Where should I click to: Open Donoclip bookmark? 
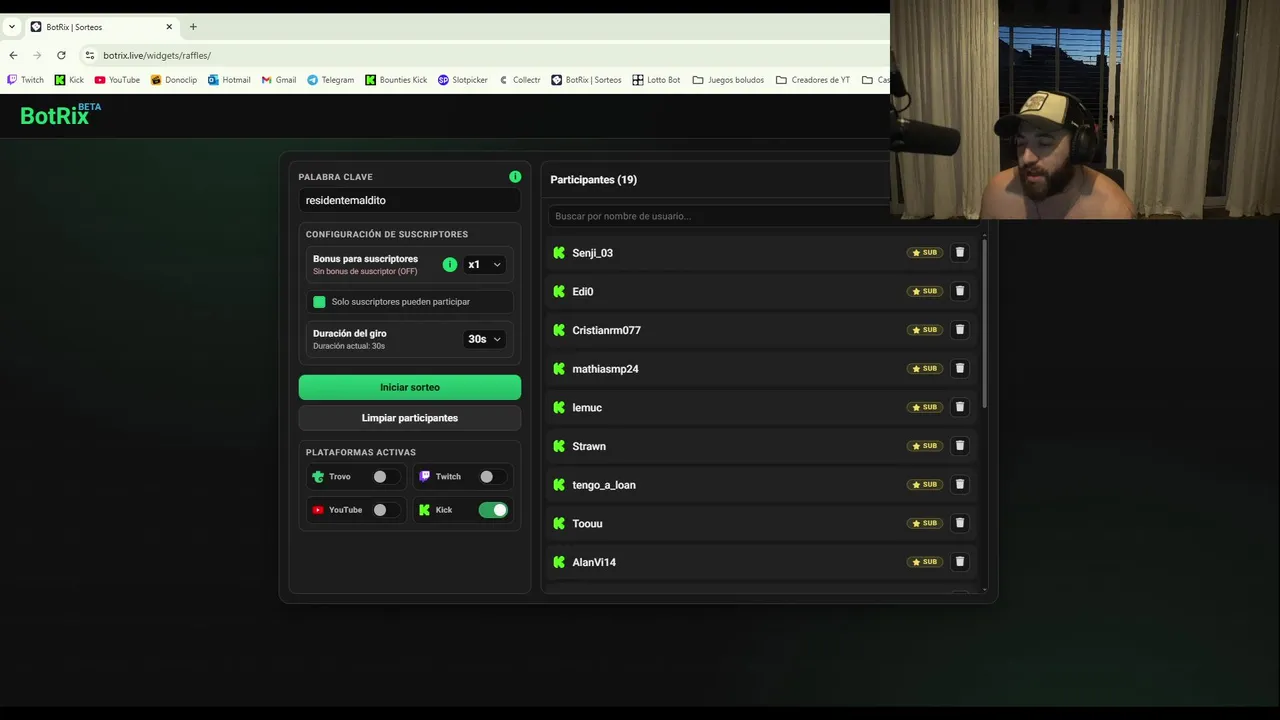(174, 80)
